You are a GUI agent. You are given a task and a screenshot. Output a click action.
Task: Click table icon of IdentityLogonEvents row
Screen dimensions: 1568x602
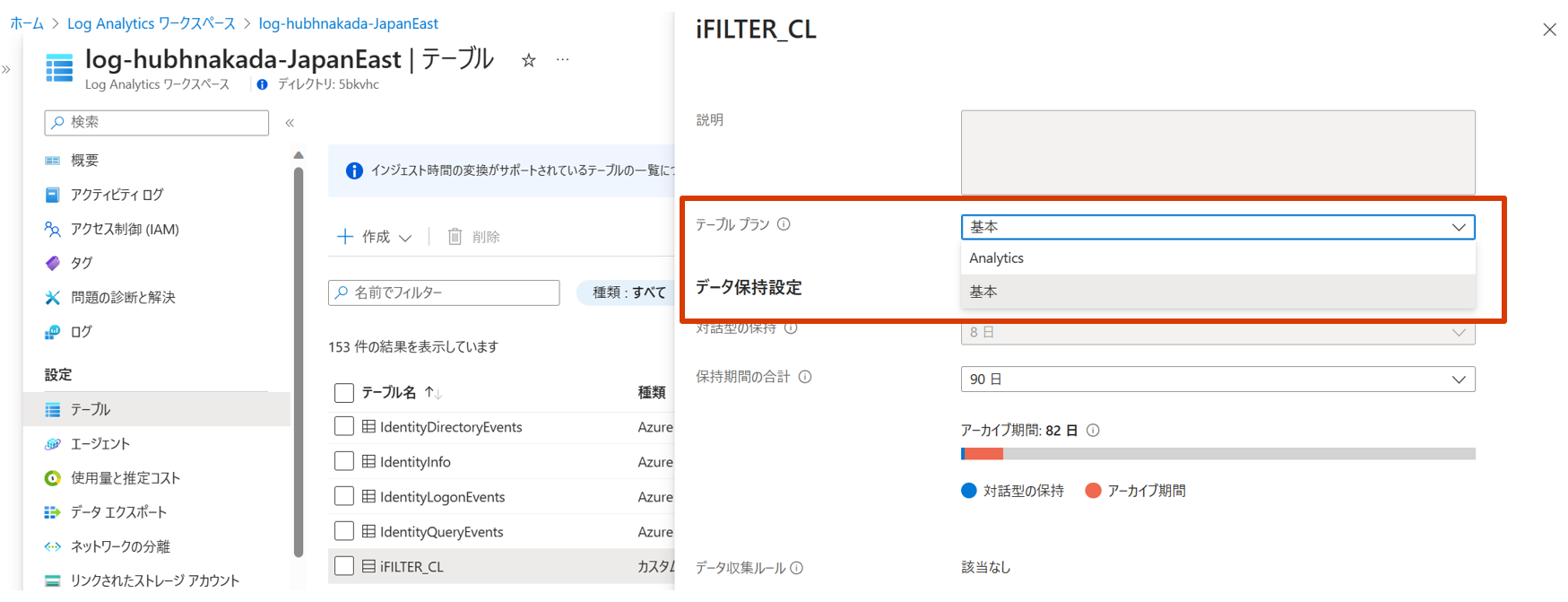pyautogui.click(x=368, y=496)
